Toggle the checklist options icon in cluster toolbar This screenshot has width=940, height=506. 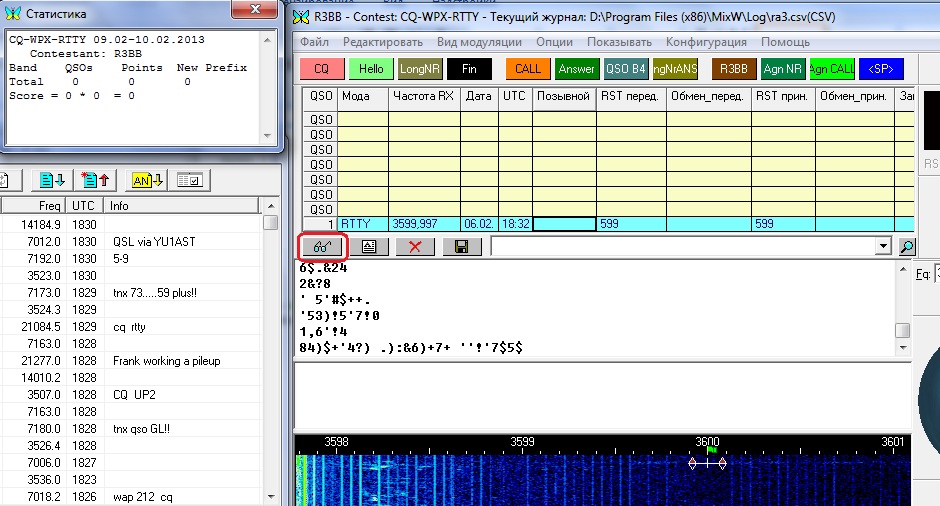coord(190,180)
